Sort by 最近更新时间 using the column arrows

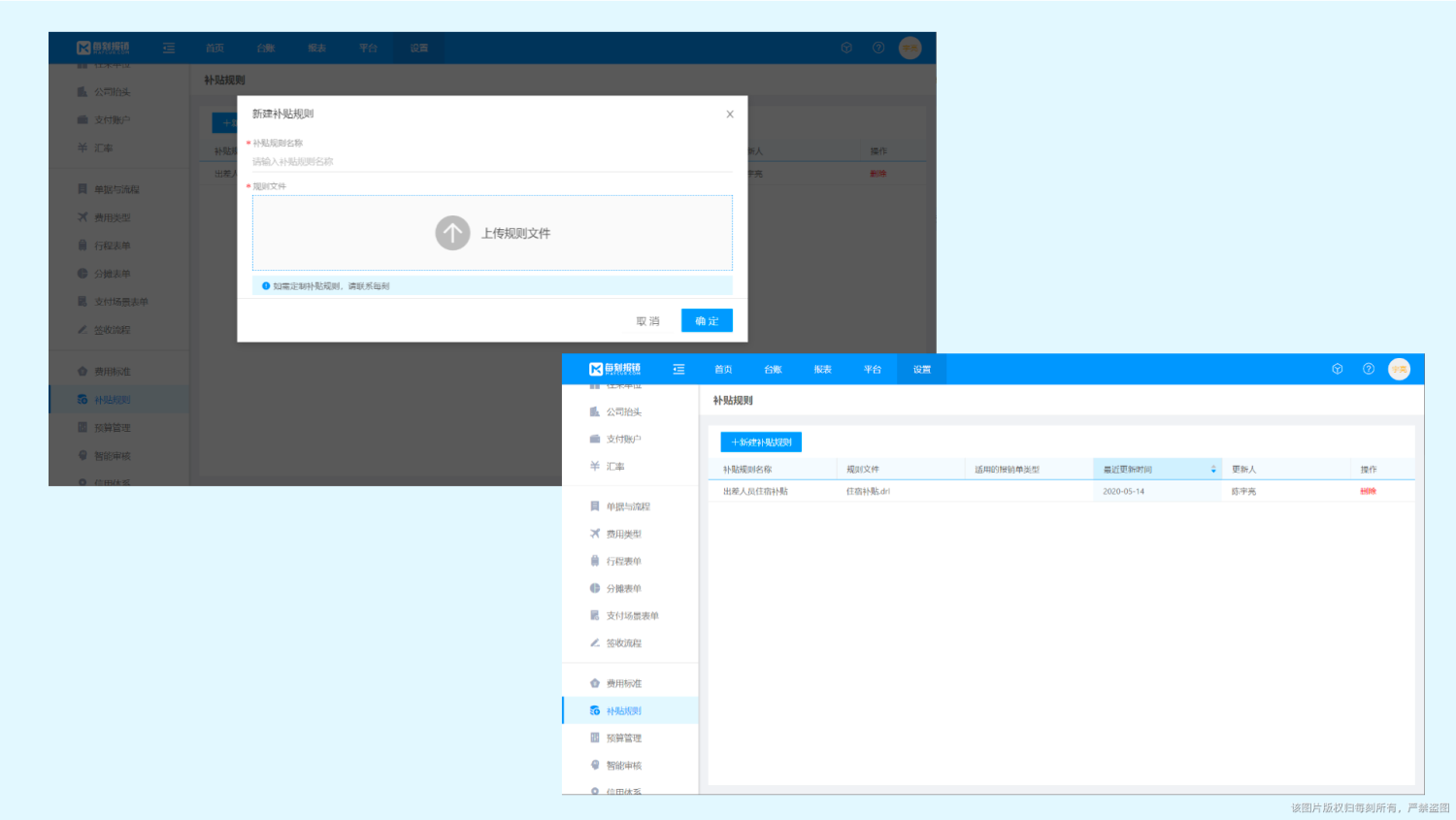1213,470
